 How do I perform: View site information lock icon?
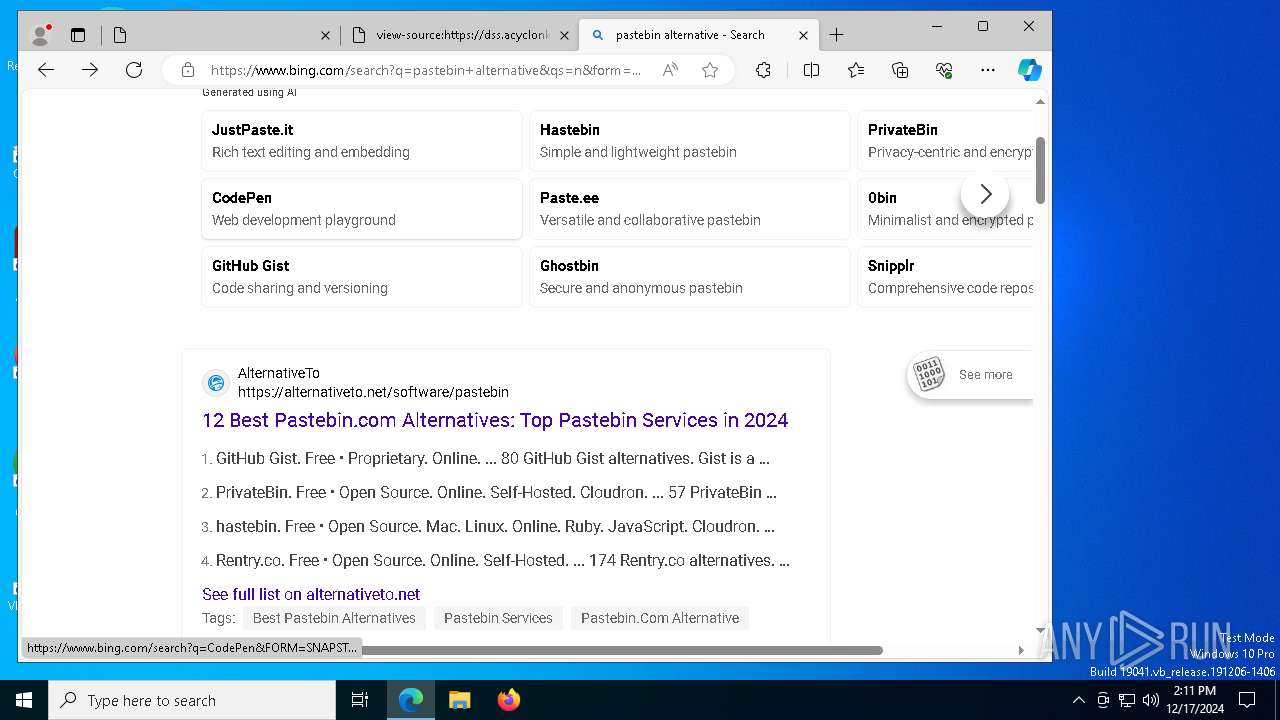pyautogui.click(x=187, y=70)
